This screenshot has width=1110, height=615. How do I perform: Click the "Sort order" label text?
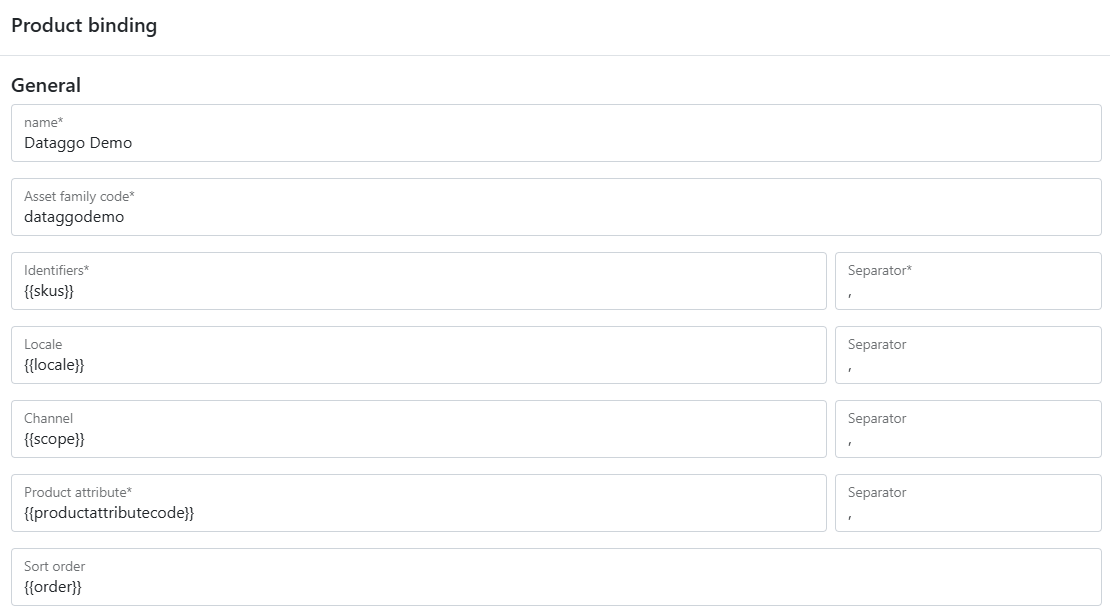click(55, 566)
